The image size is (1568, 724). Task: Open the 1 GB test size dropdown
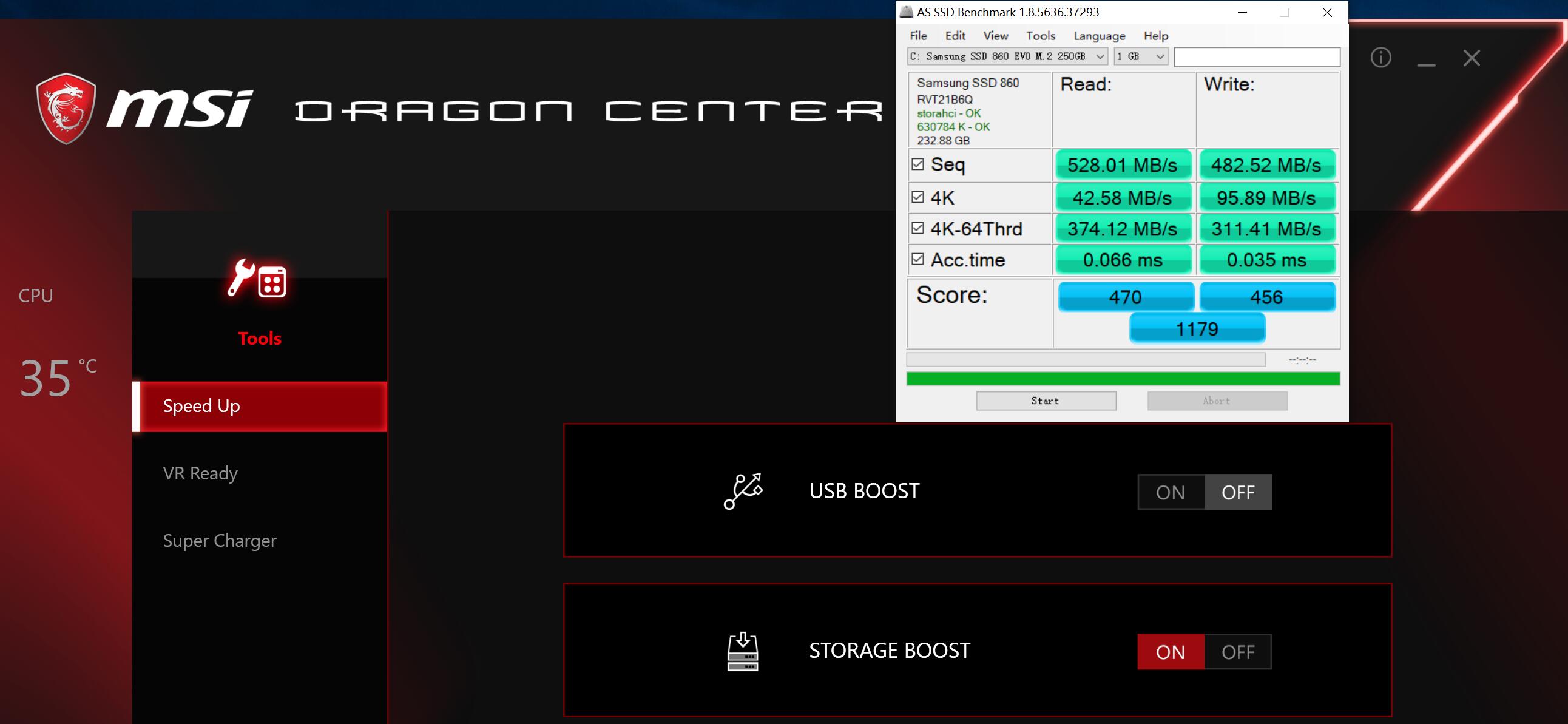point(1160,56)
